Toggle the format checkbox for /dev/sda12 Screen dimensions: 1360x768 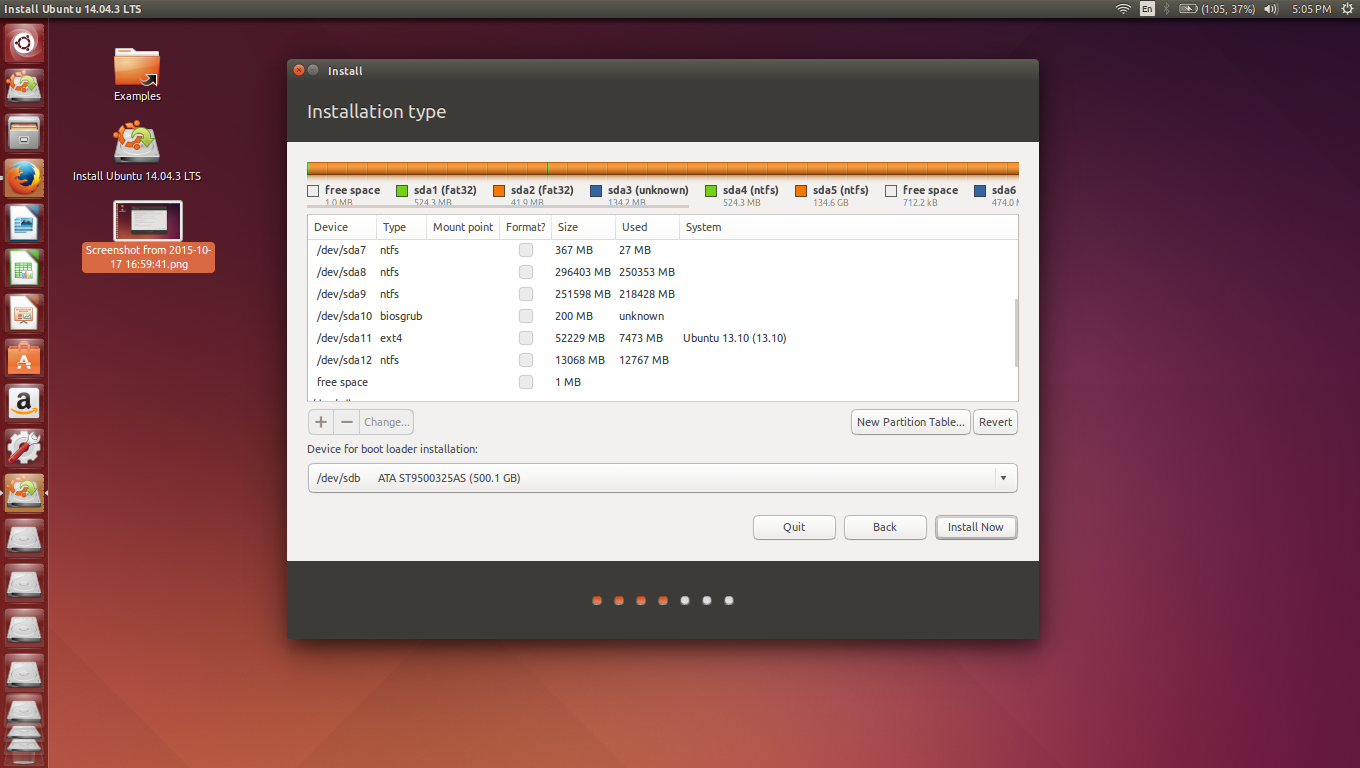(526, 360)
